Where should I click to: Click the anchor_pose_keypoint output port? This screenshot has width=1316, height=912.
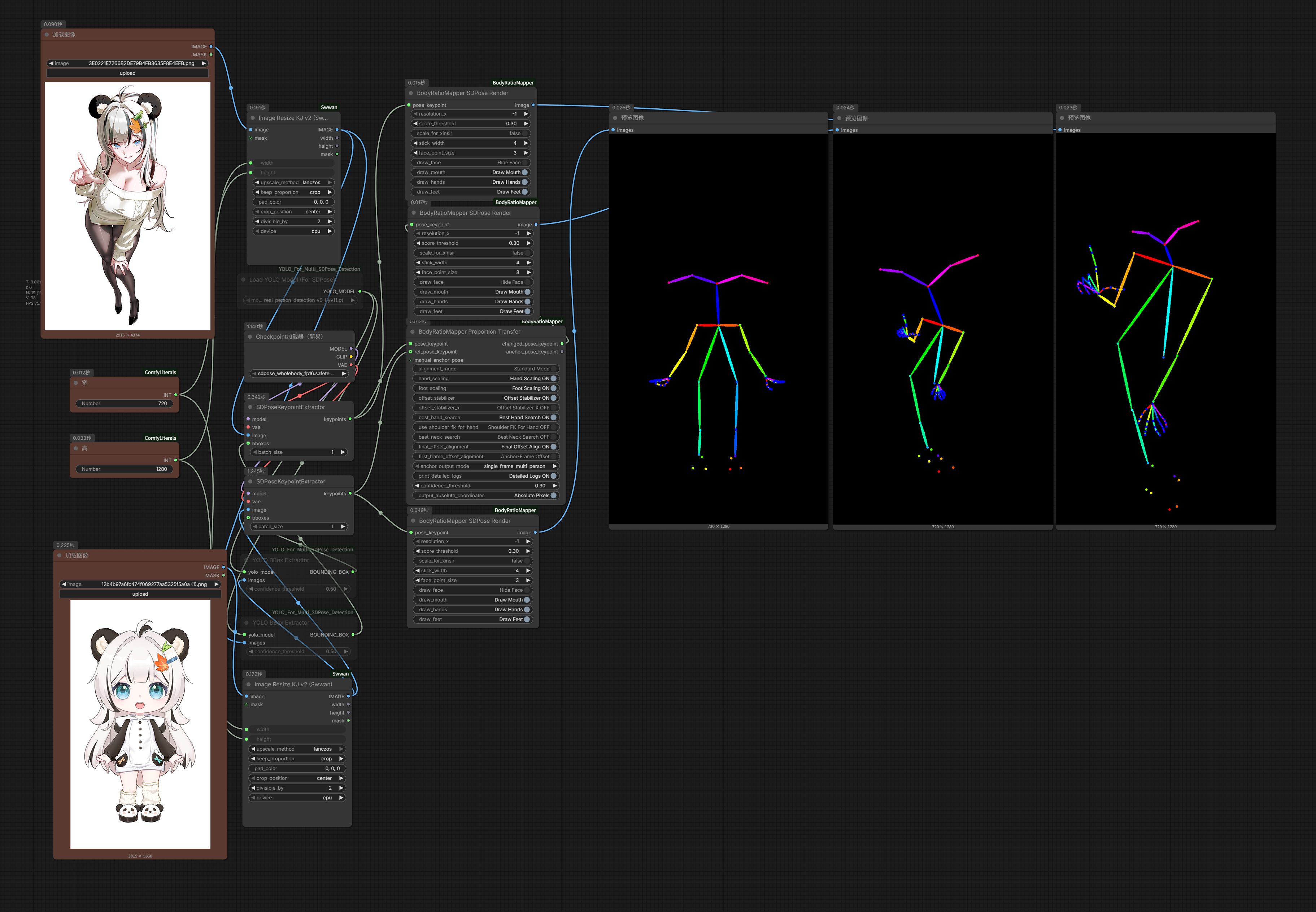(562, 352)
